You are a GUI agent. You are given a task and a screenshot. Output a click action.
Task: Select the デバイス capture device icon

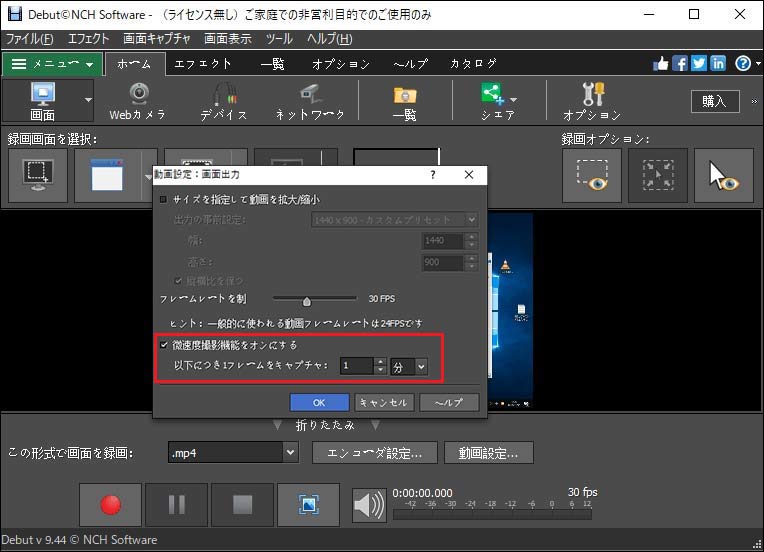pos(224,101)
